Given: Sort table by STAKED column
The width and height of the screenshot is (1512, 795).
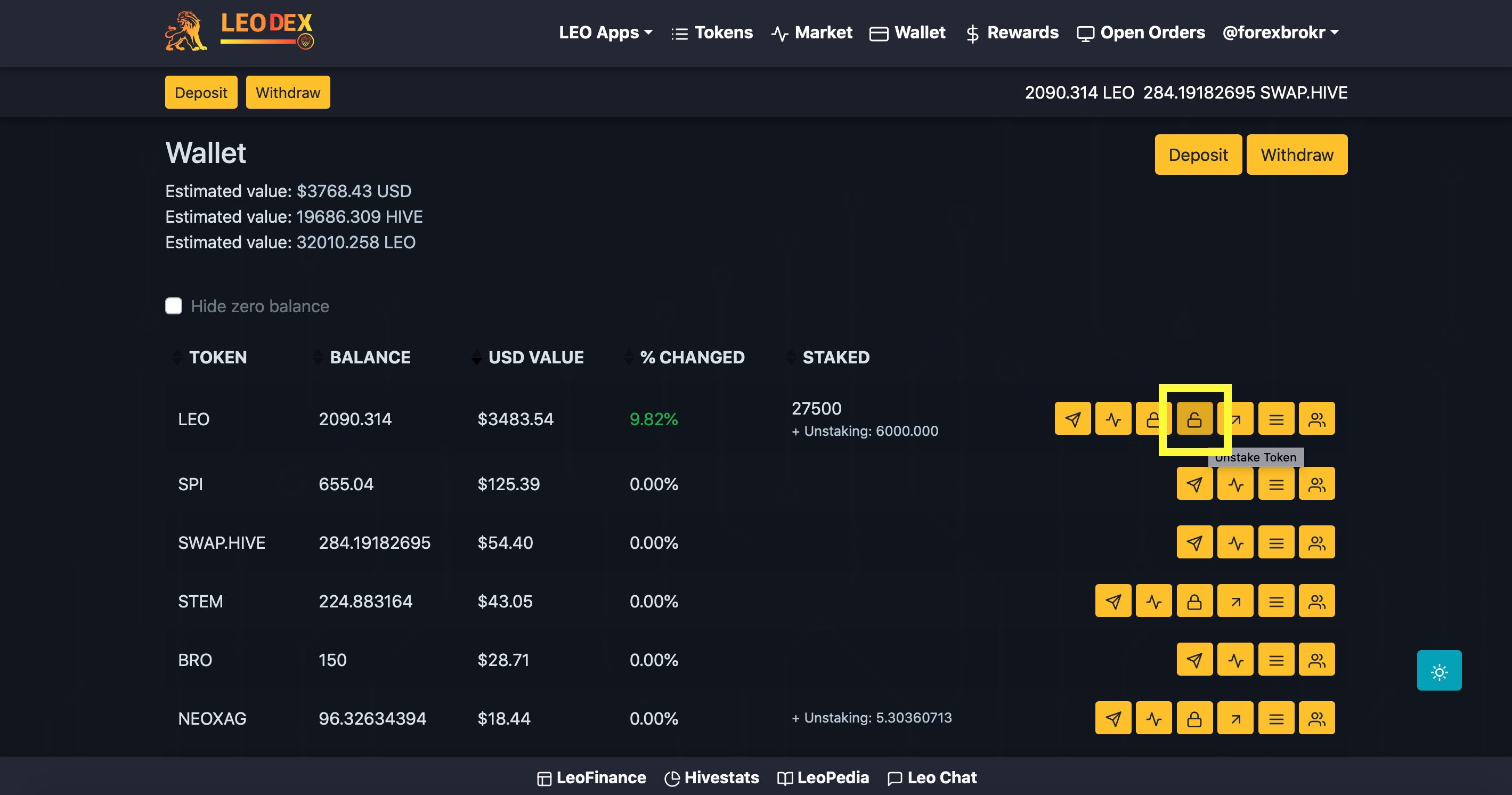Looking at the screenshot, I should tap(827, 357).
